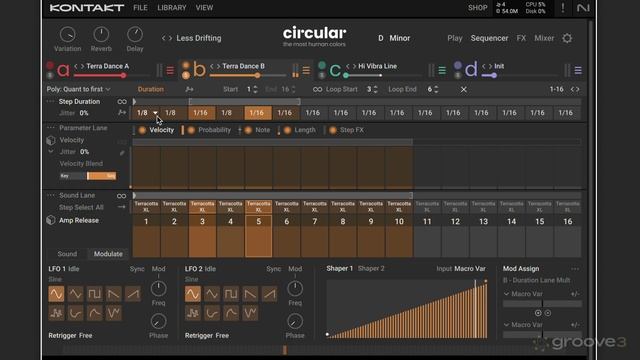
Task: Open the D Minor key selector
Action: click(394, 38)
